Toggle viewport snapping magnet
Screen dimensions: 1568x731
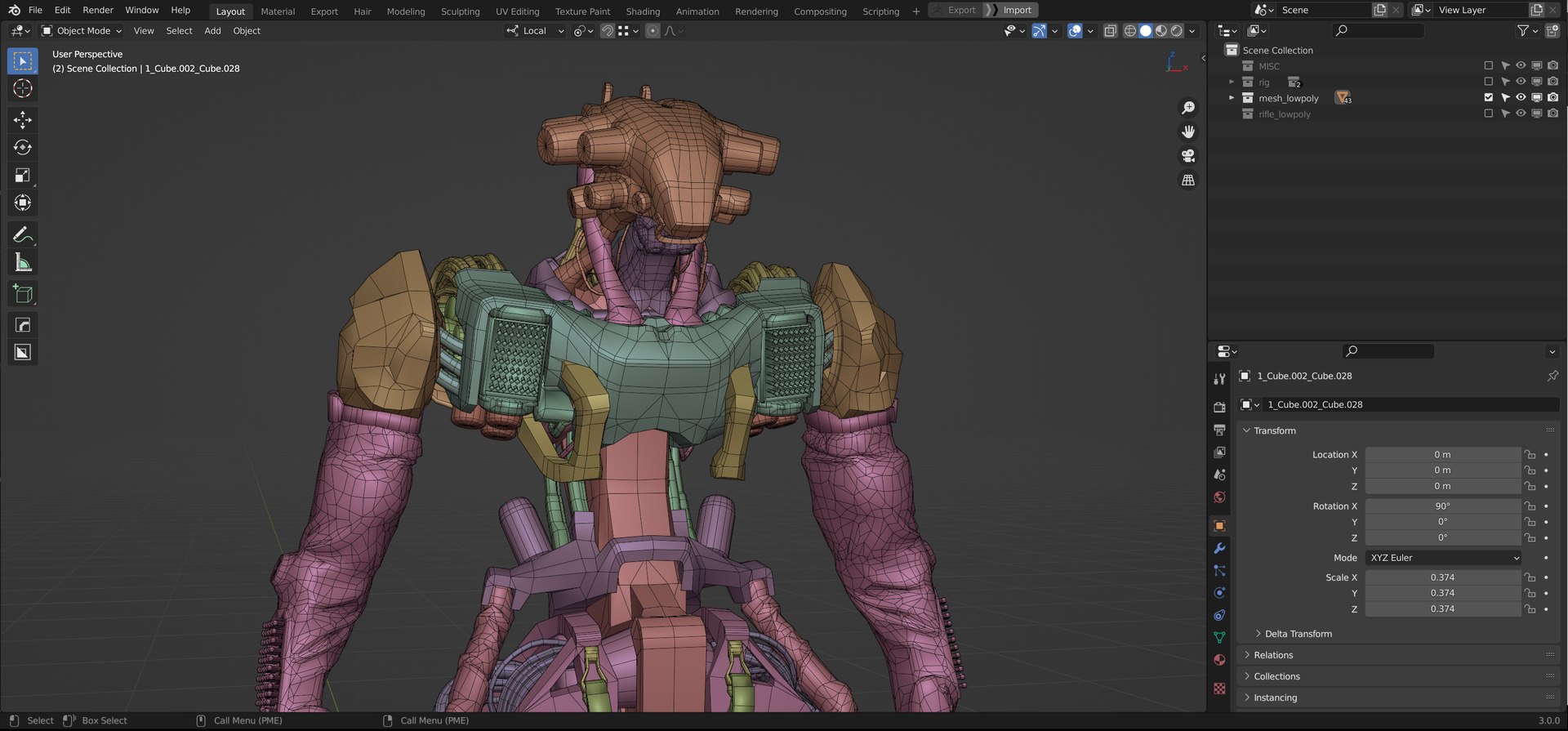[x=608, y=31]
